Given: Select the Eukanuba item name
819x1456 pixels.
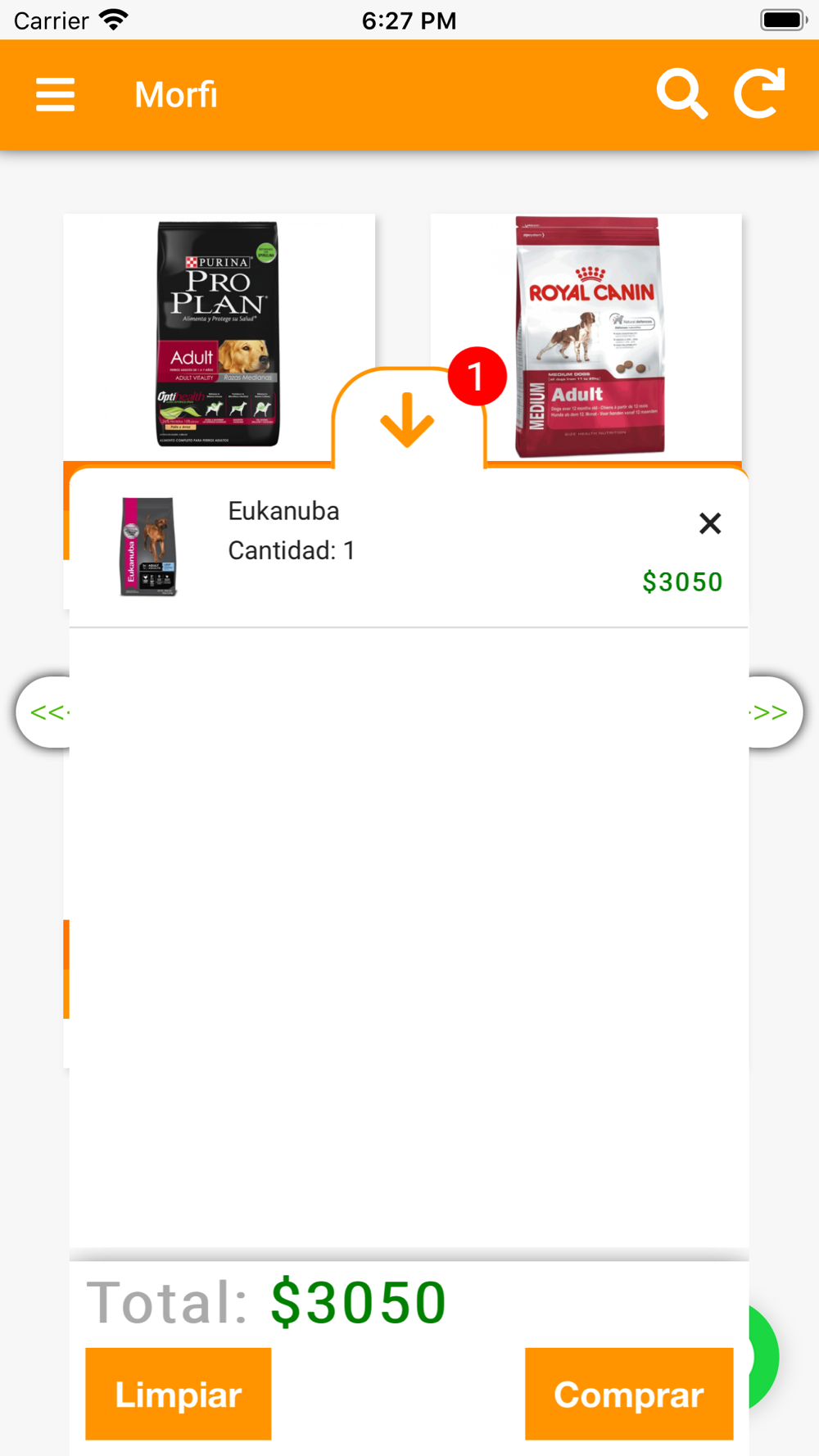Looking at the screenshot, I should point(283,511).
